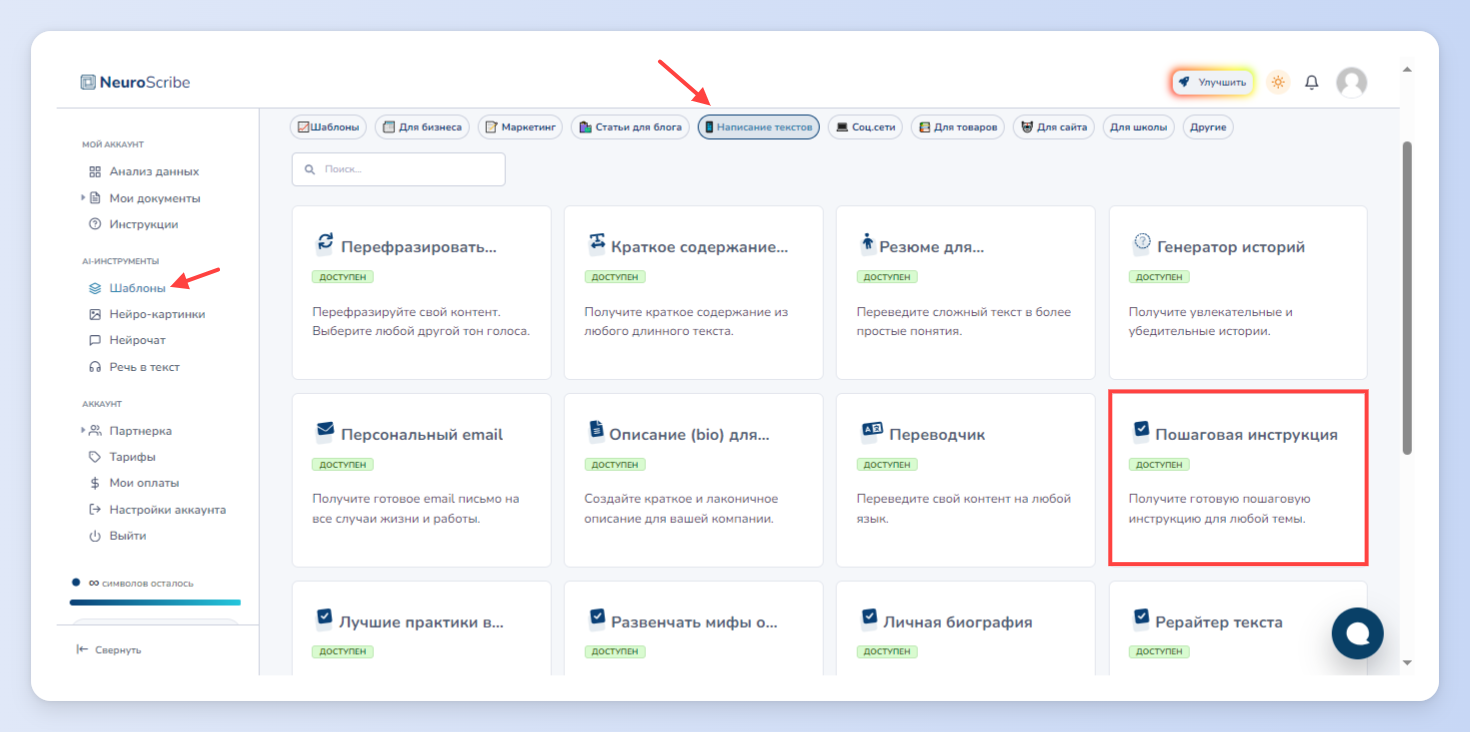This screenshot has width=1470, height=732.
Task: Open notifications bell icon
Action: (1312, 83)
